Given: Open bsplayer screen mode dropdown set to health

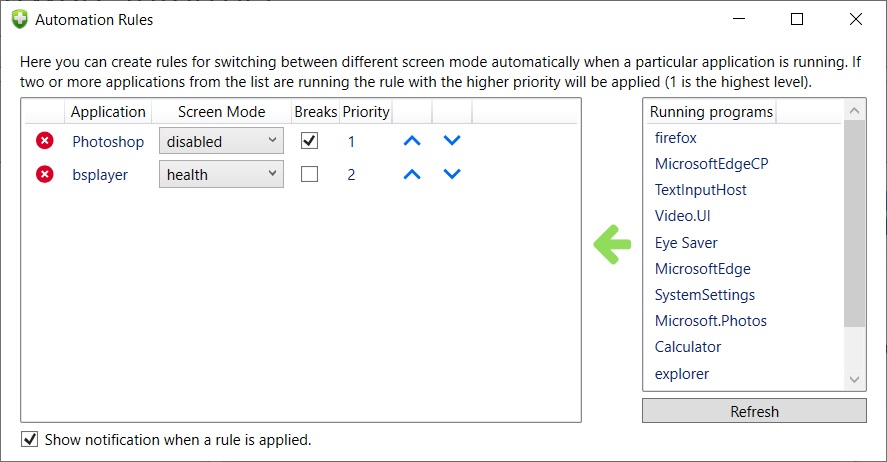Looking at the screenshot, I should tap(221, 174).
